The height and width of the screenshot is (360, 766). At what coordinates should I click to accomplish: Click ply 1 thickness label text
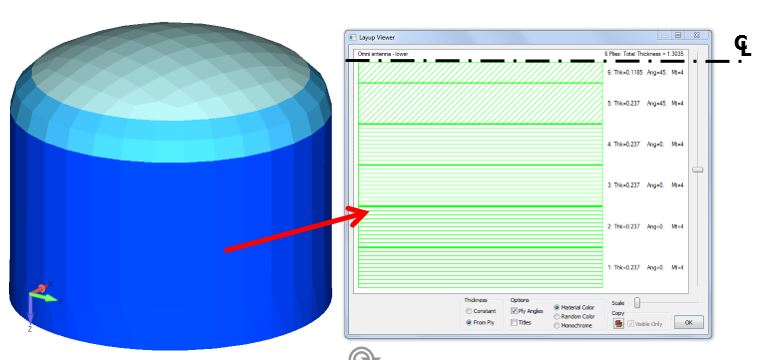(x=624, y=268)
